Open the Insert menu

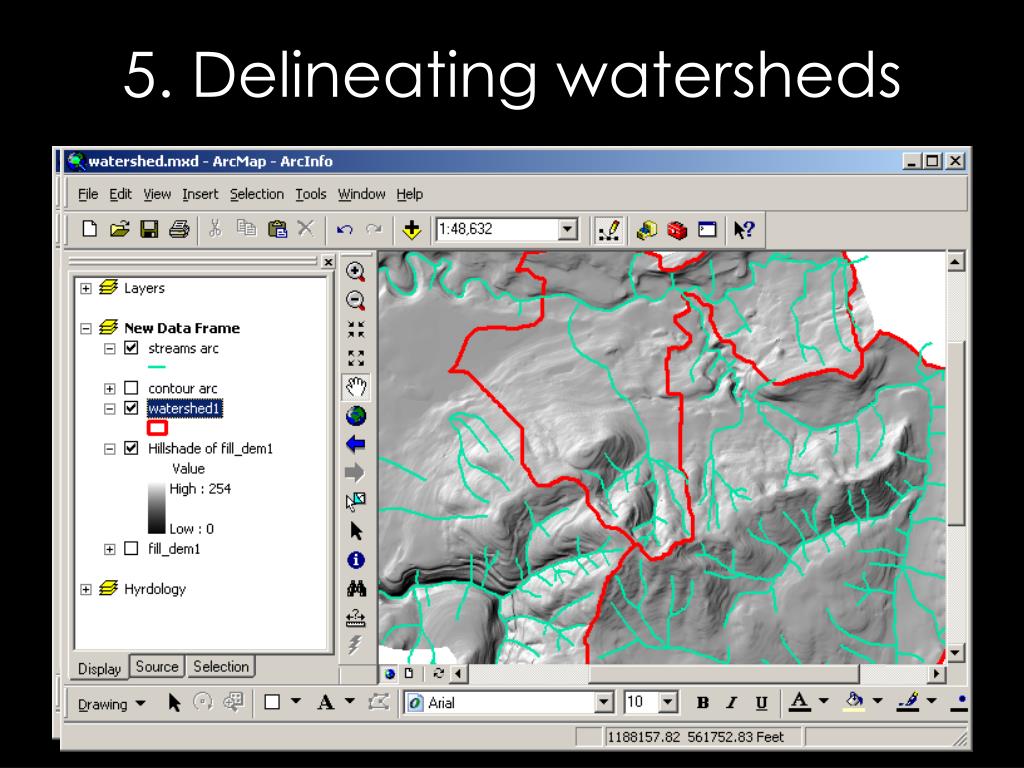[200, 194]
